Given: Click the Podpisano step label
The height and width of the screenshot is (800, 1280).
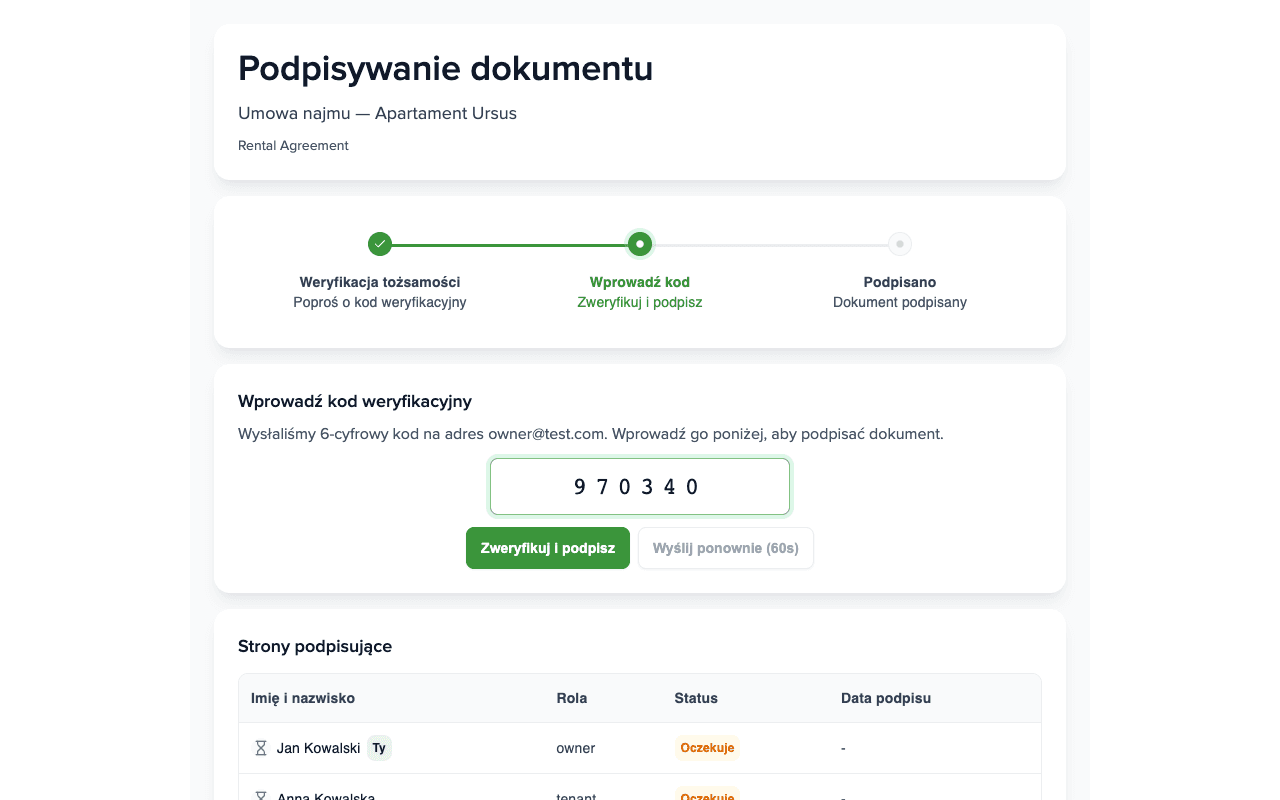Looking at the screenshot, I should point(900,282).
